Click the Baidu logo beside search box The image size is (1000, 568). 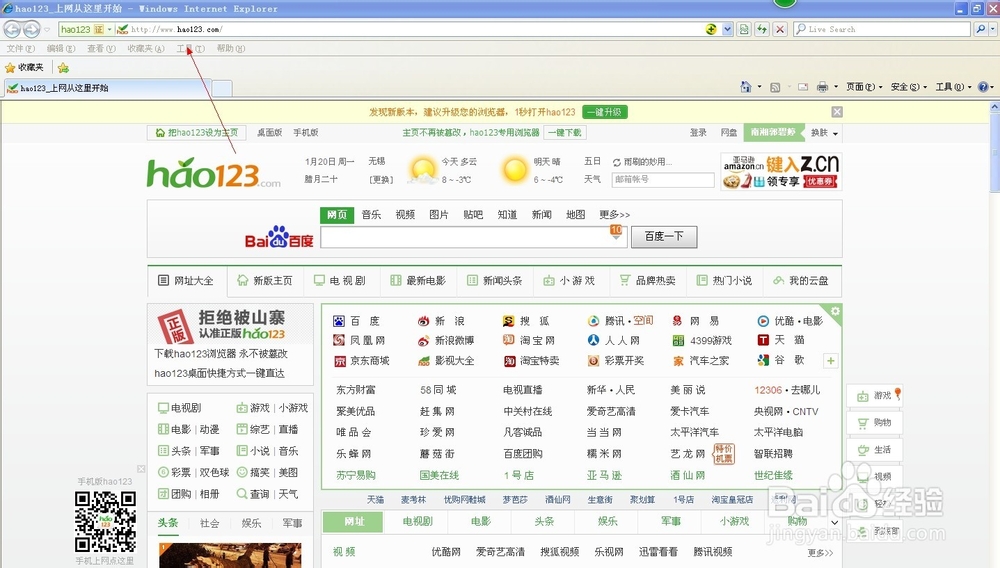(279, 237)
